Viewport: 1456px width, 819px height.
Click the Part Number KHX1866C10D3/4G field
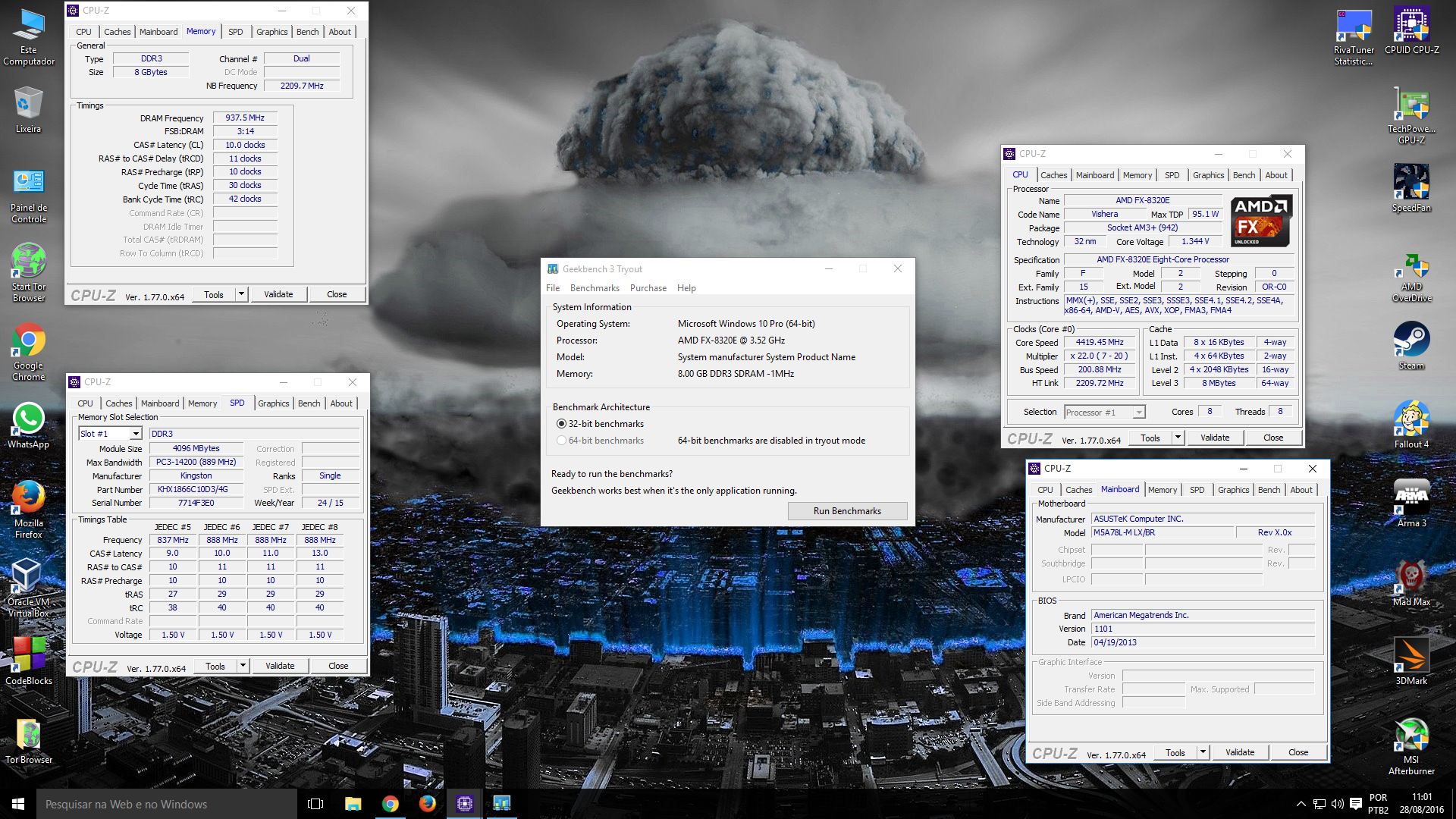pos(196,489)
